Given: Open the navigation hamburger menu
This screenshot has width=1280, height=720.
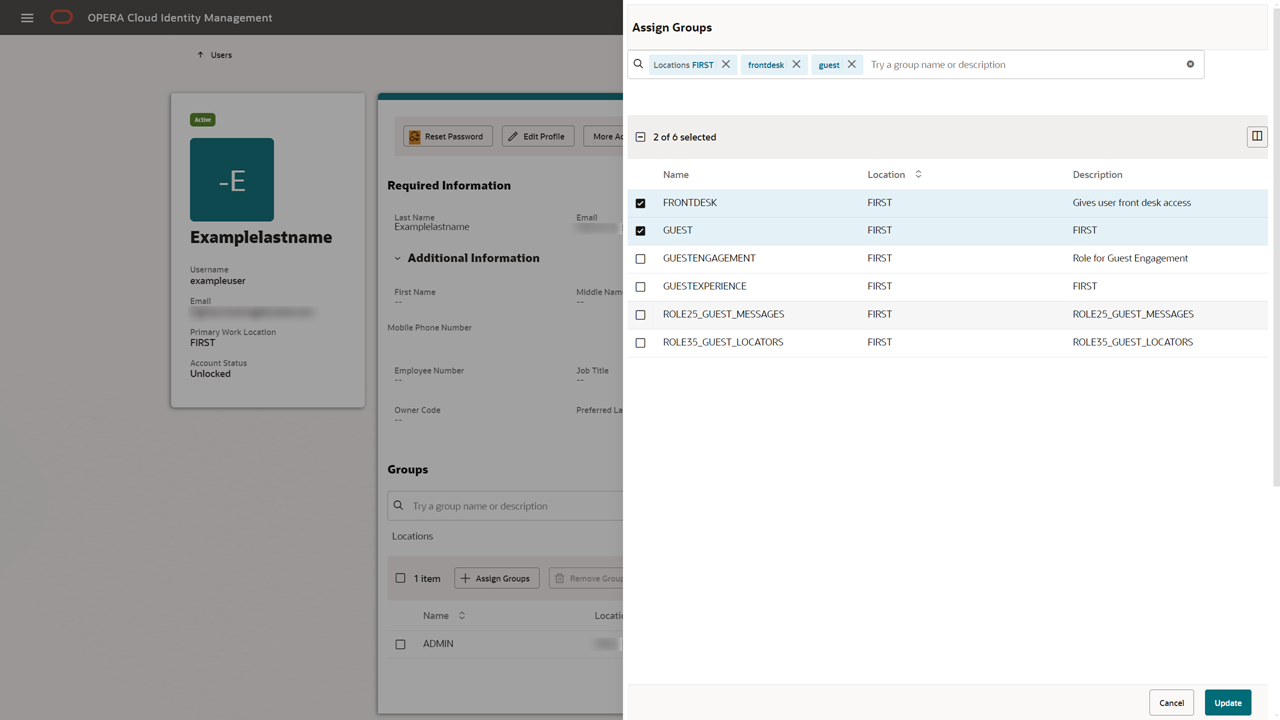Looking at the screenshot, I should point(27,17).
